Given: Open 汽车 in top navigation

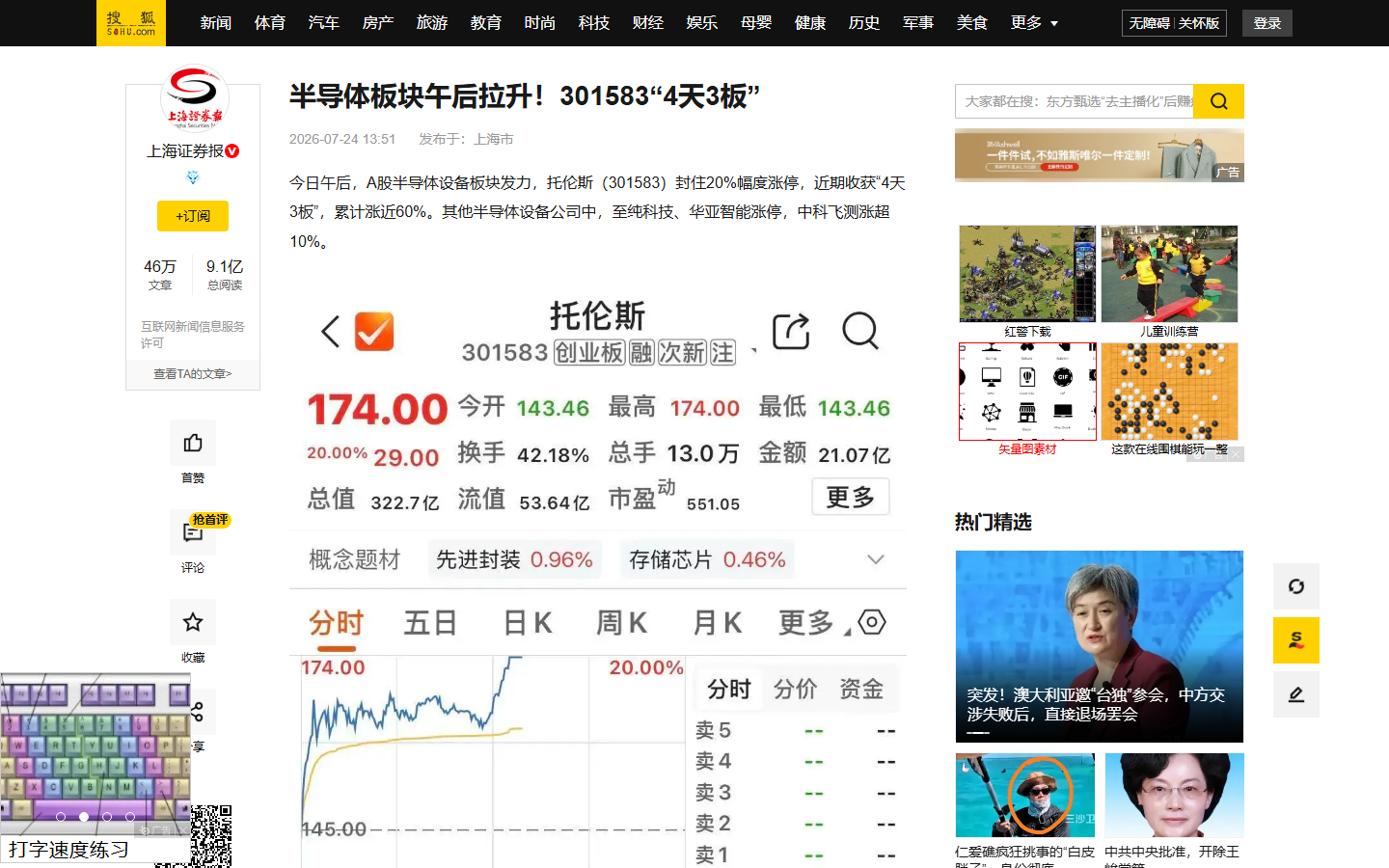Looking at the screenshot, I should click(x=324, y=23).
